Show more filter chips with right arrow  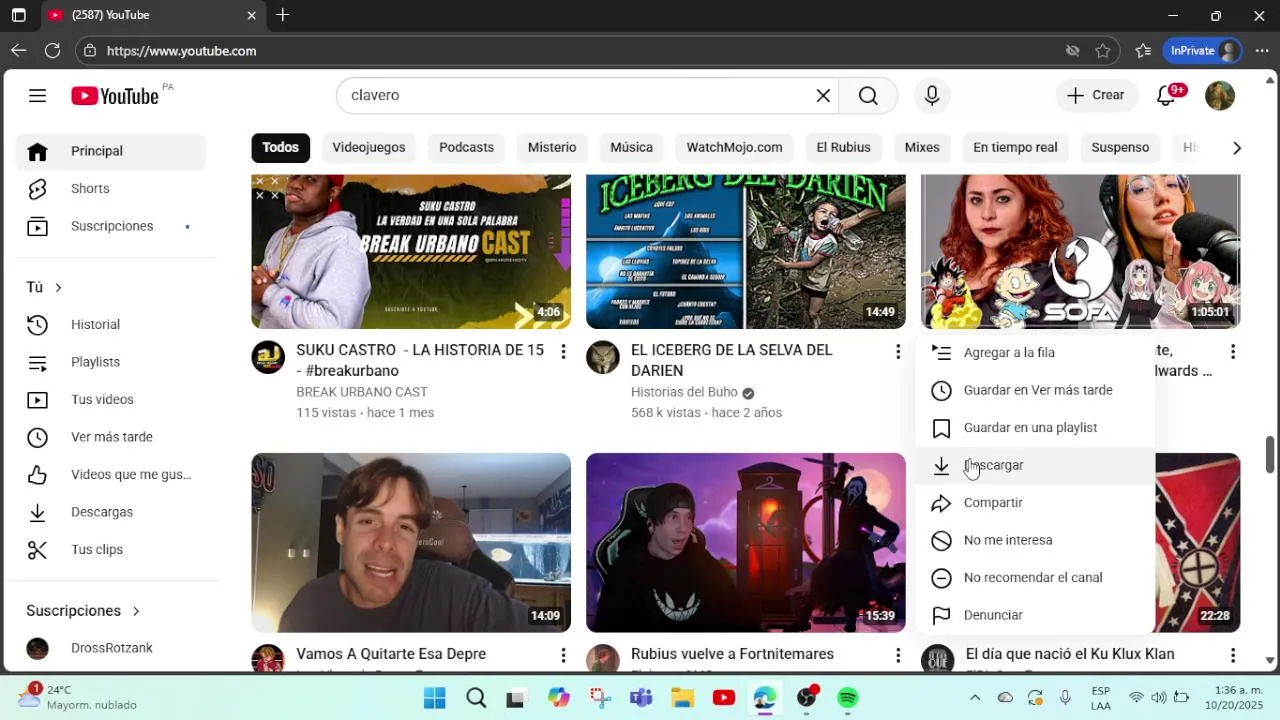pyautogui.click(x=1237, y=148)
